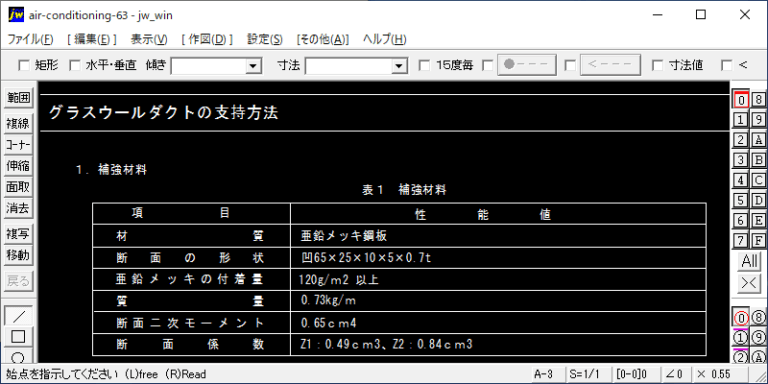The image size is (768, 384).
Task: Click layer button A (square)
Action: click(758, 140)
